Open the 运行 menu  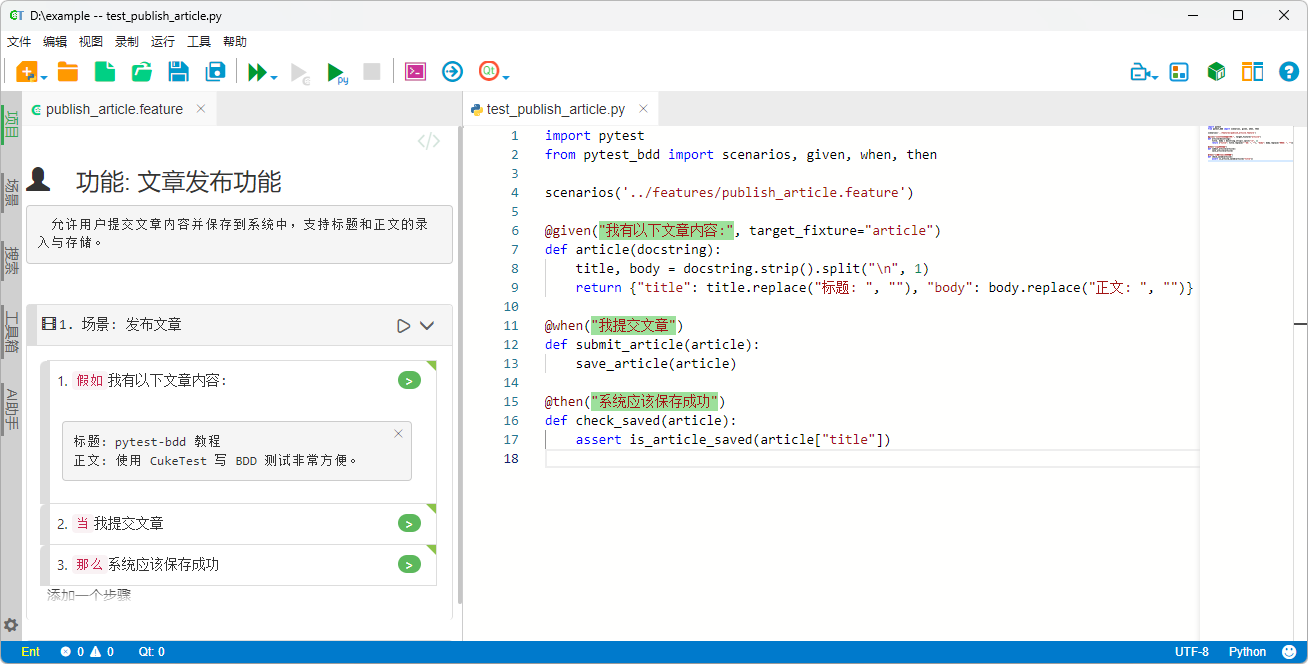(x=163, y=41)
